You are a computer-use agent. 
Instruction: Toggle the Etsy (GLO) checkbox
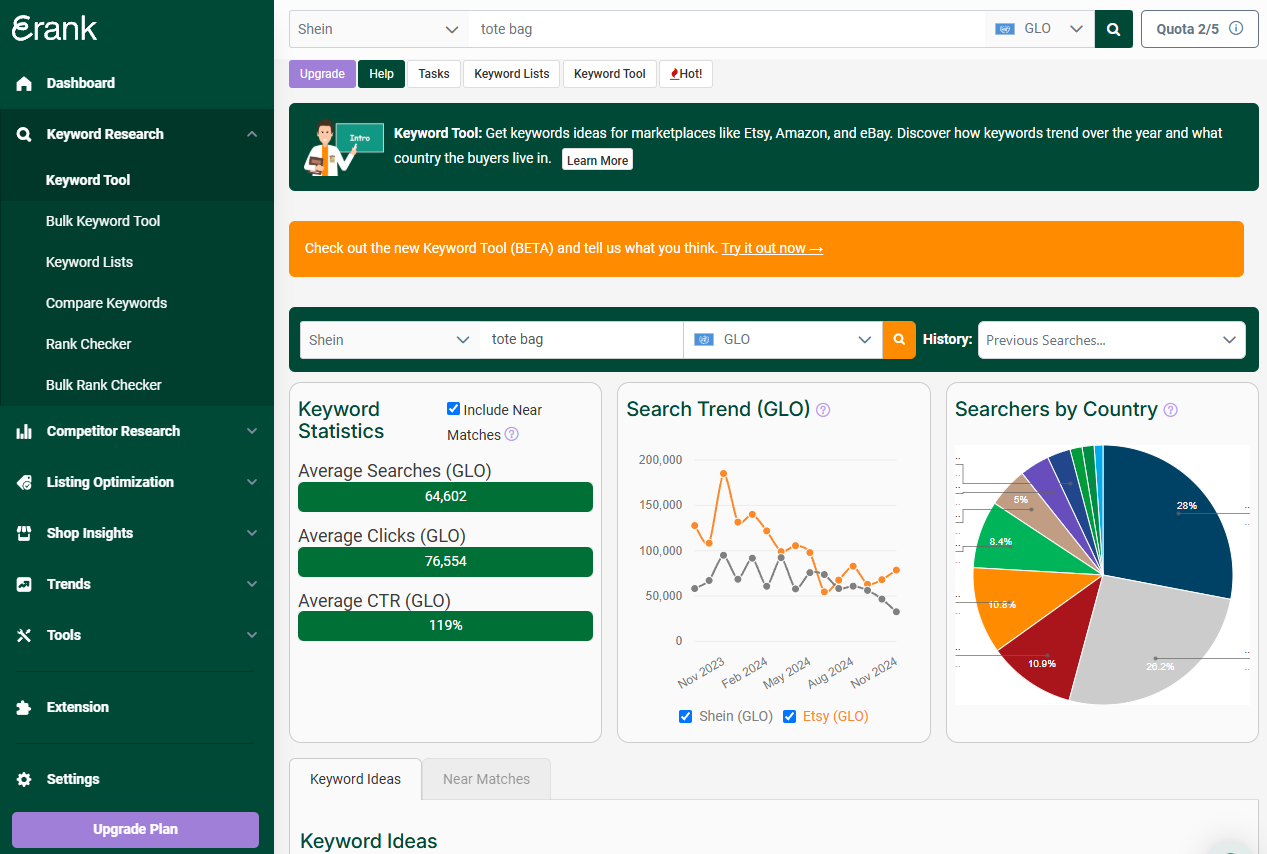(x=789, y=716)
